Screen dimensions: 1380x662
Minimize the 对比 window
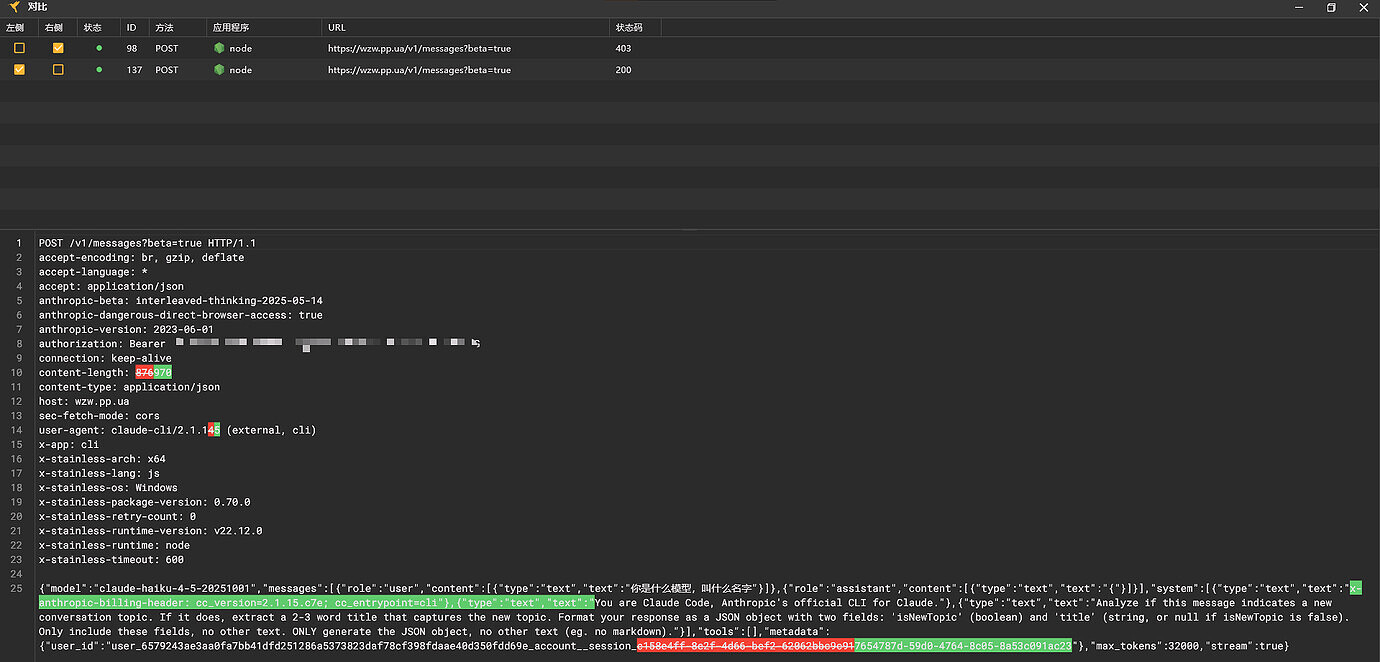(1299, 7)
